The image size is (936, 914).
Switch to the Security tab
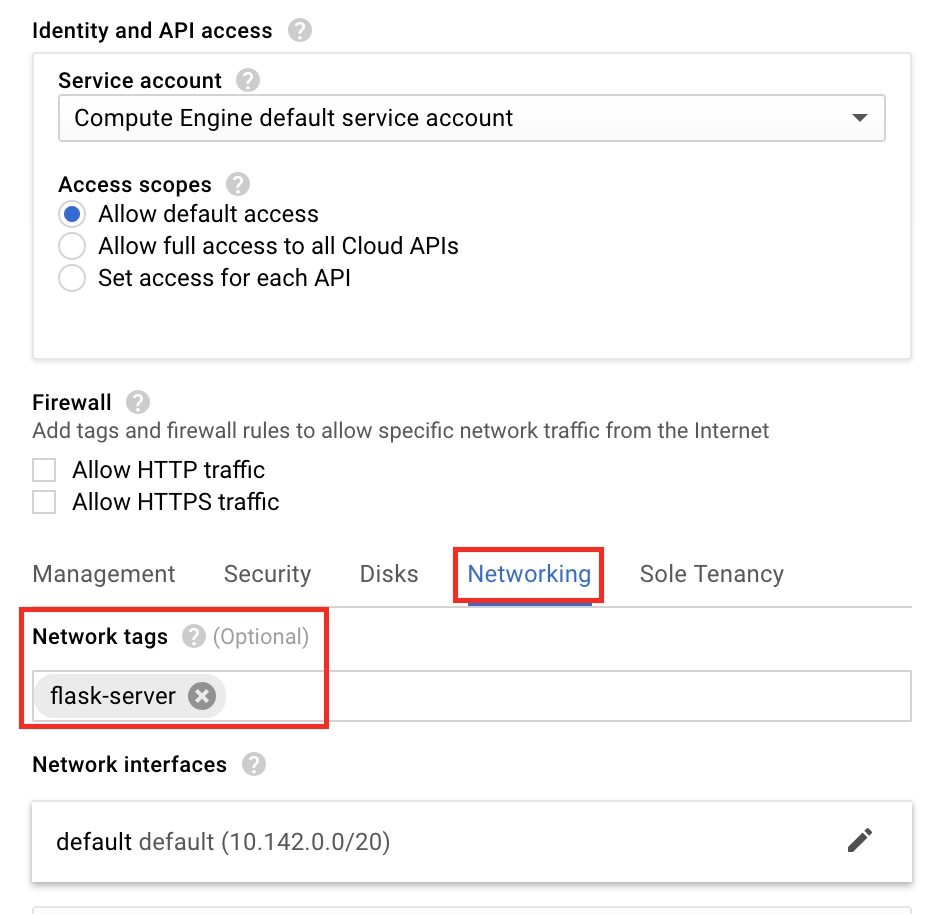pyautogui.click(x=267, y=573)
